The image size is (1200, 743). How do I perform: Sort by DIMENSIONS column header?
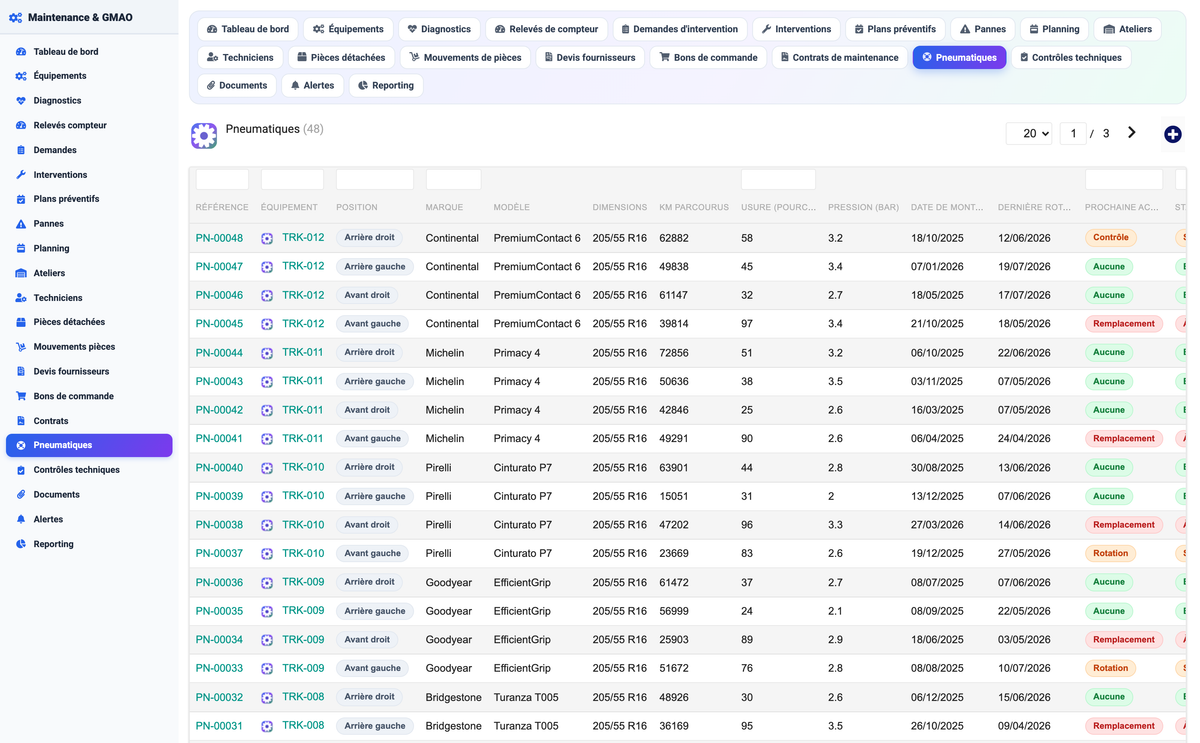(x=620, y=207)
